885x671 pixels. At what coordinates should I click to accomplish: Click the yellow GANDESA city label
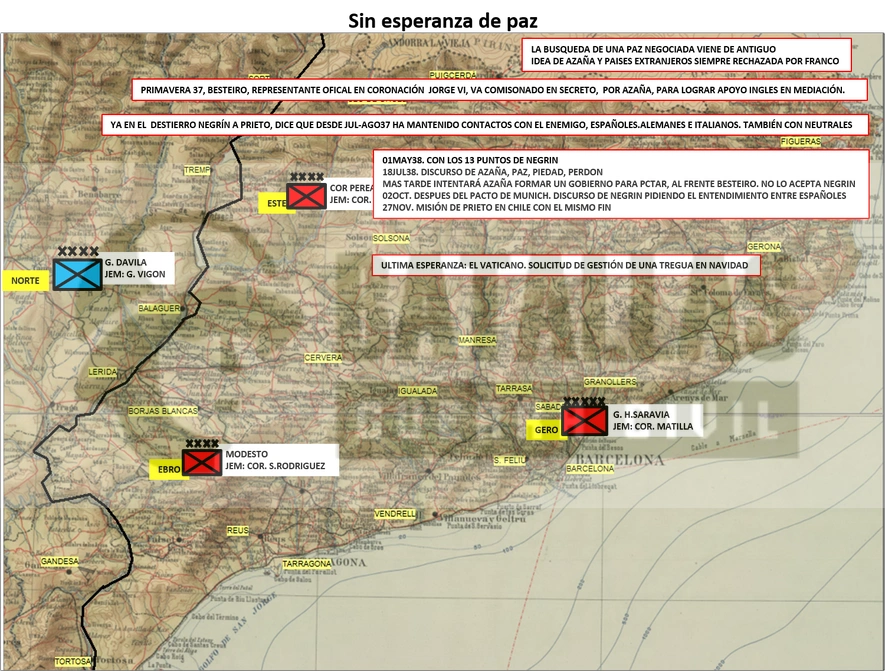click(x=60, y=561)
